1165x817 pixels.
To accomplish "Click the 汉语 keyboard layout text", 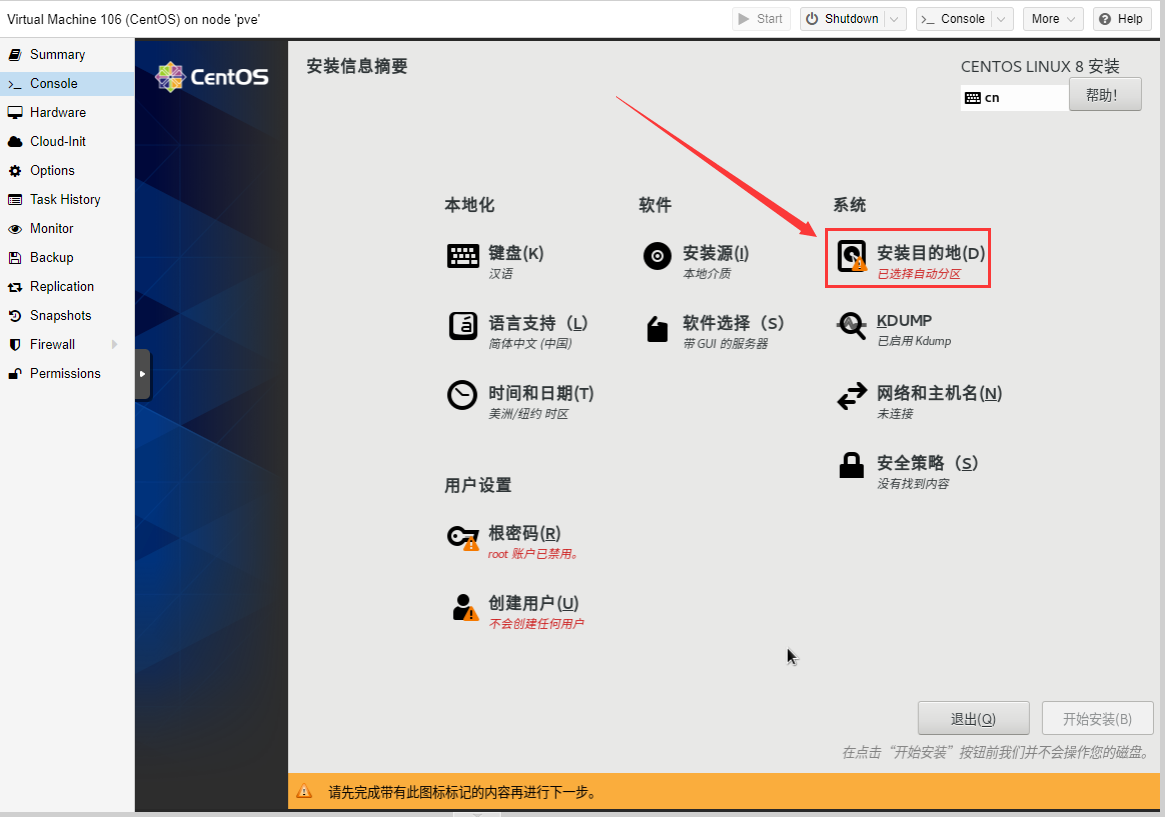I will point(500,274).
